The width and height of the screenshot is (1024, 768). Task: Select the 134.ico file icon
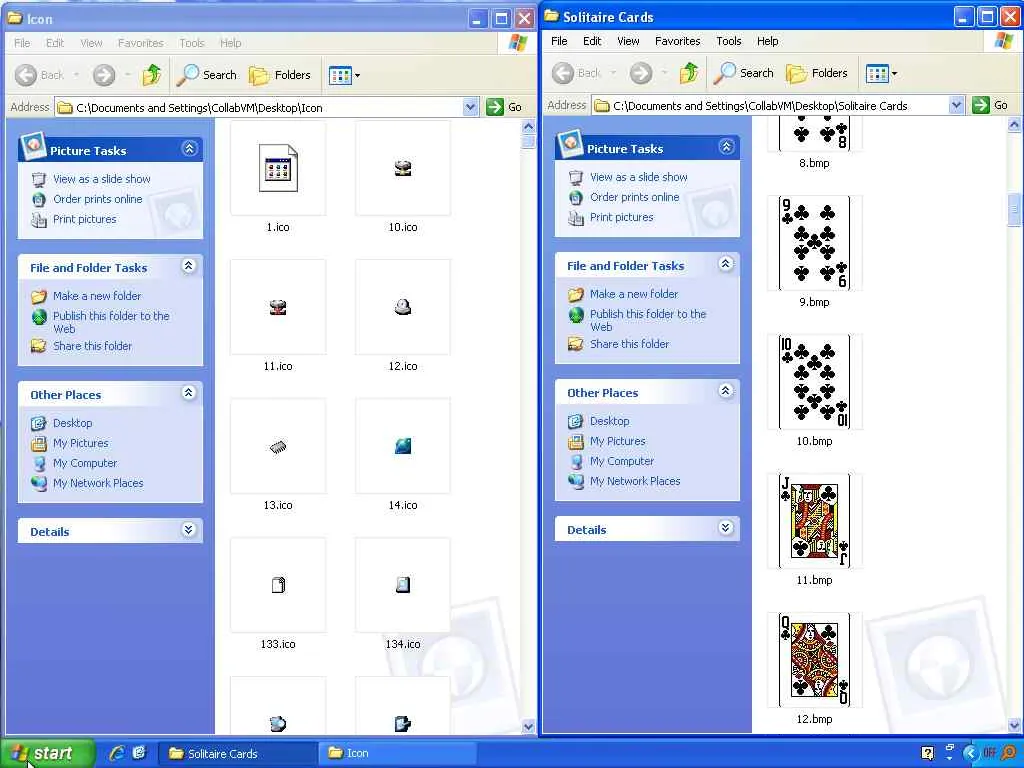(x=403, y=585)
